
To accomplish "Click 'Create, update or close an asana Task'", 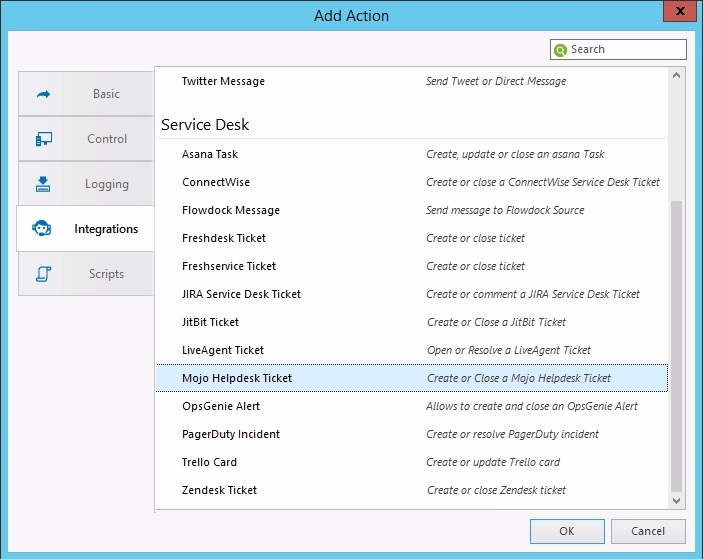I will coord(515,154).
